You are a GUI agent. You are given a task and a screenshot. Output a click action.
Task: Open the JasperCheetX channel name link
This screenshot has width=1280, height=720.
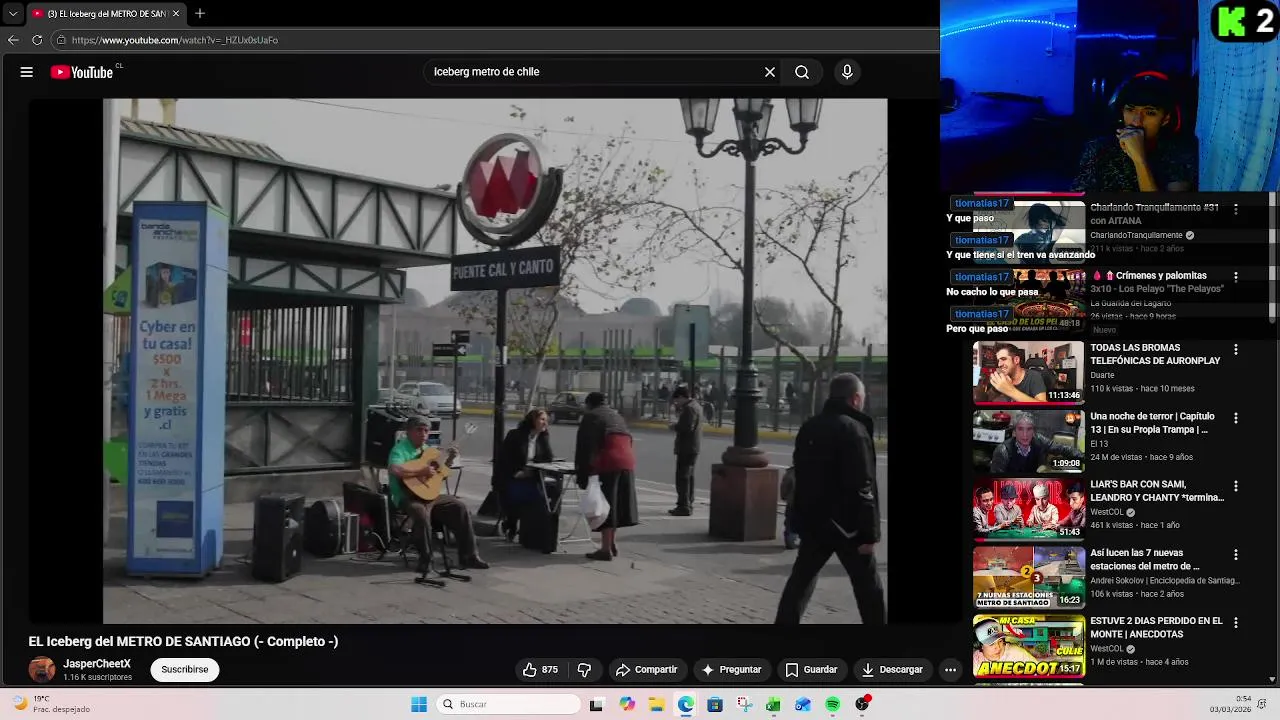point(97,664)
